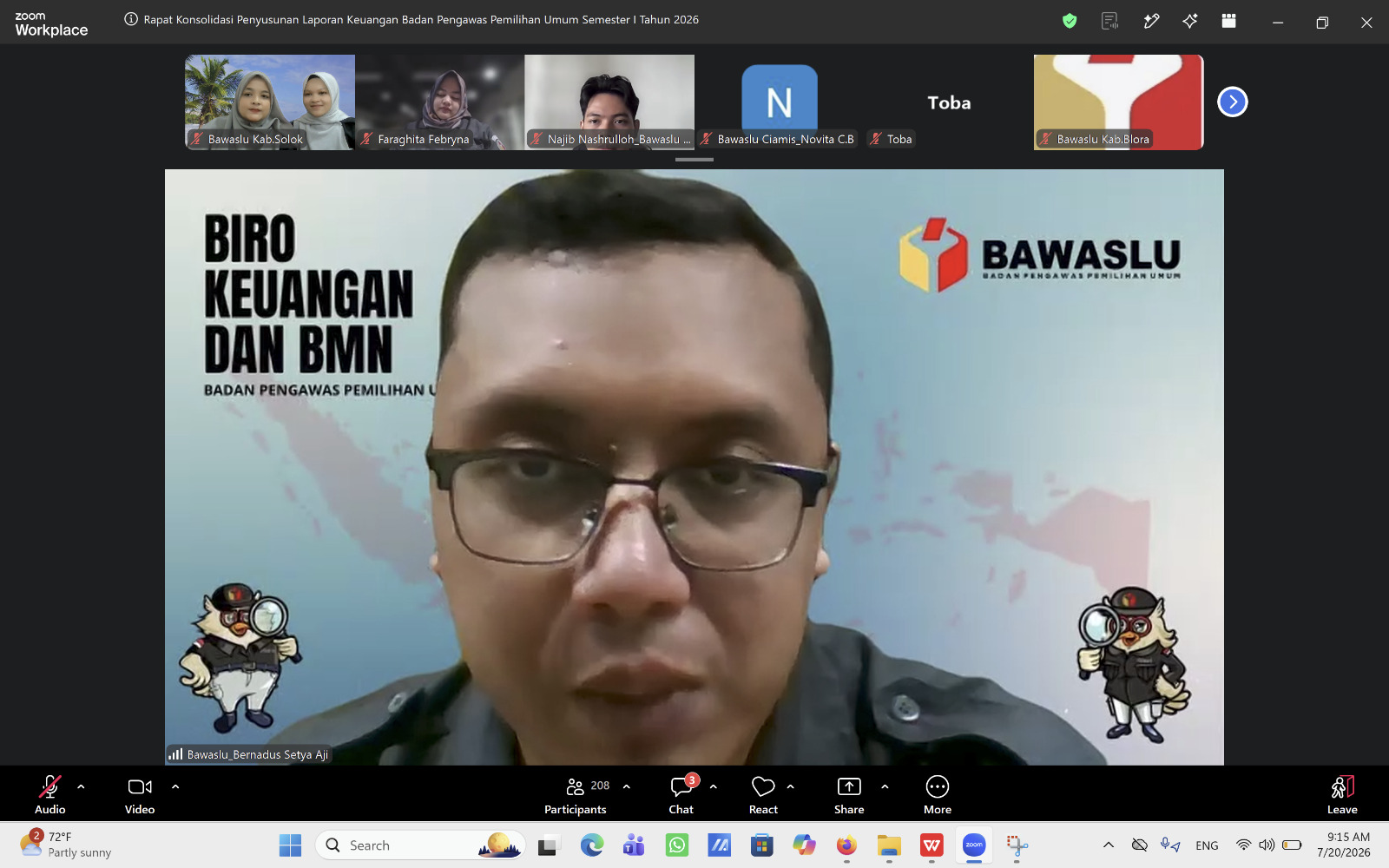The width and height of the screenshot is (1389, 868).
Task: Expand the Chat options arrow
Action: pos(714,786)
